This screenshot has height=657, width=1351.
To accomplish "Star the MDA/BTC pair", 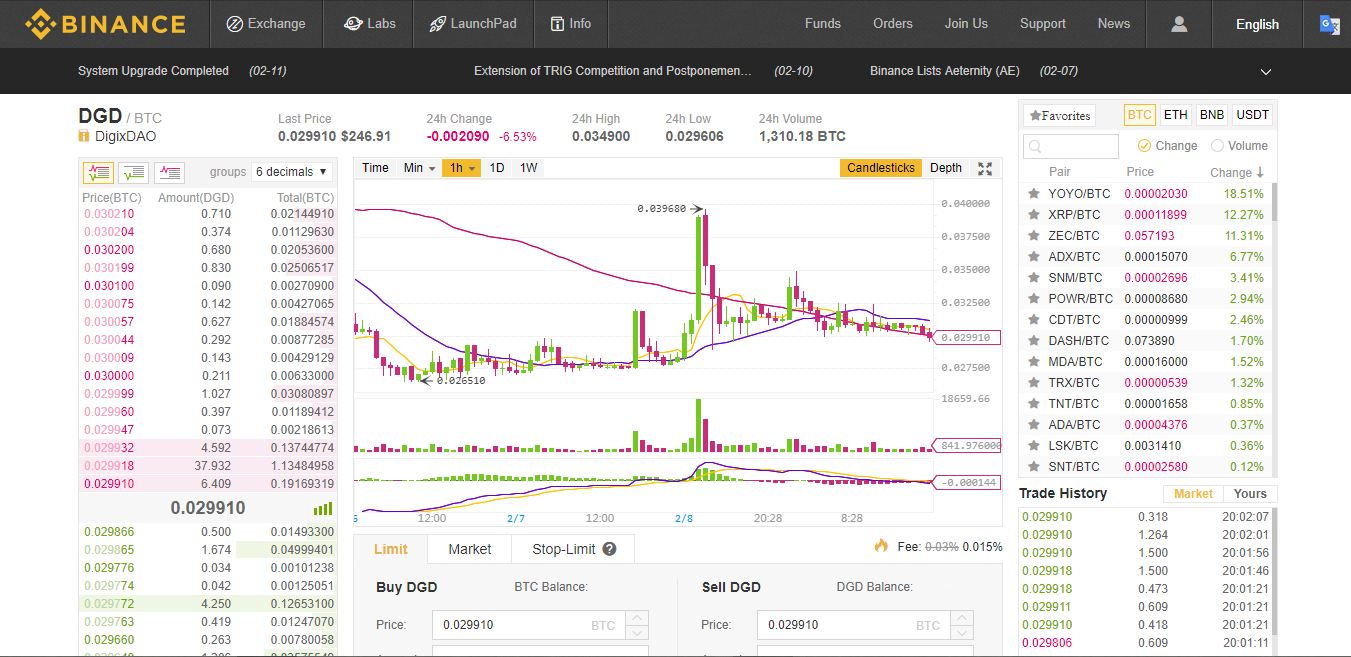I will coord(1034,362).
